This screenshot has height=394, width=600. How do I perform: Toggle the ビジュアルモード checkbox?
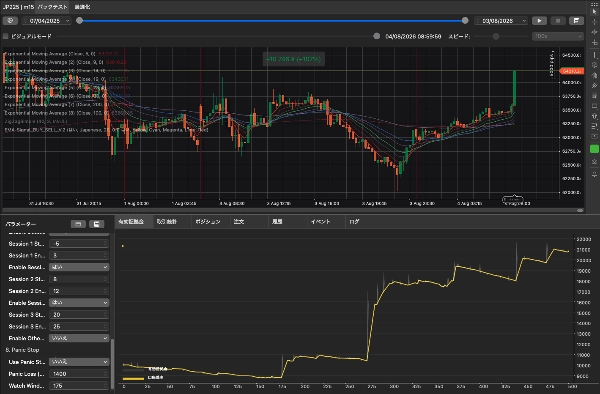pos(6,36)
